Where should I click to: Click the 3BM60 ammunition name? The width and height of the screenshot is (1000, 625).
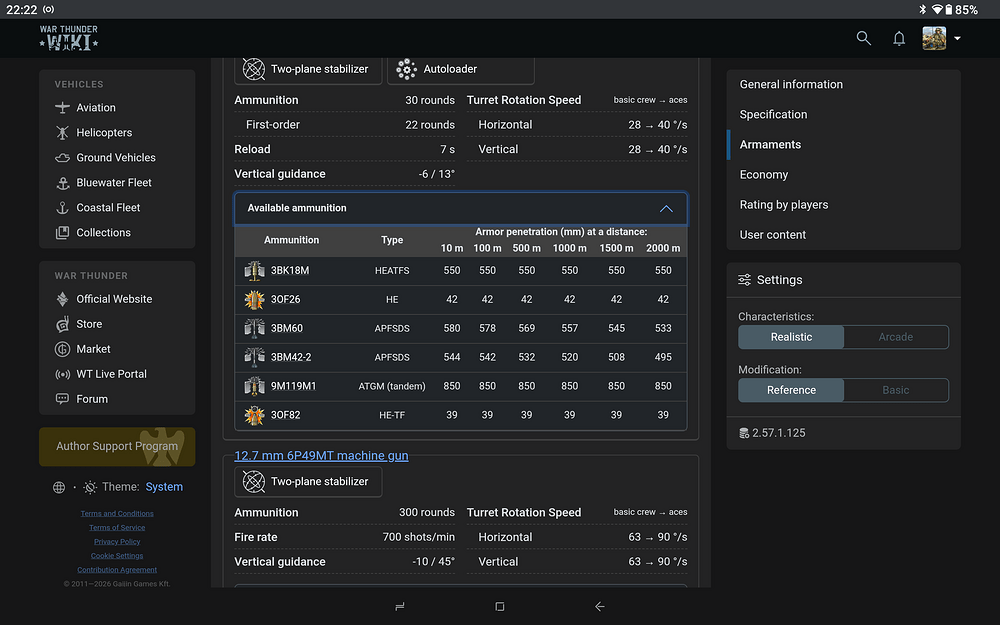[x=286, y=328]
